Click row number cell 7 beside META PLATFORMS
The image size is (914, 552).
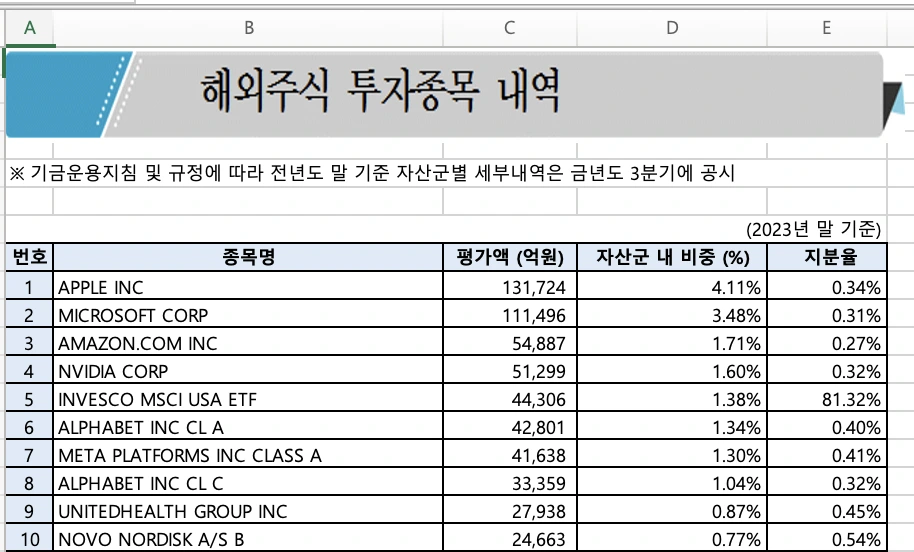pyautogui.click(x=29, y=453)
